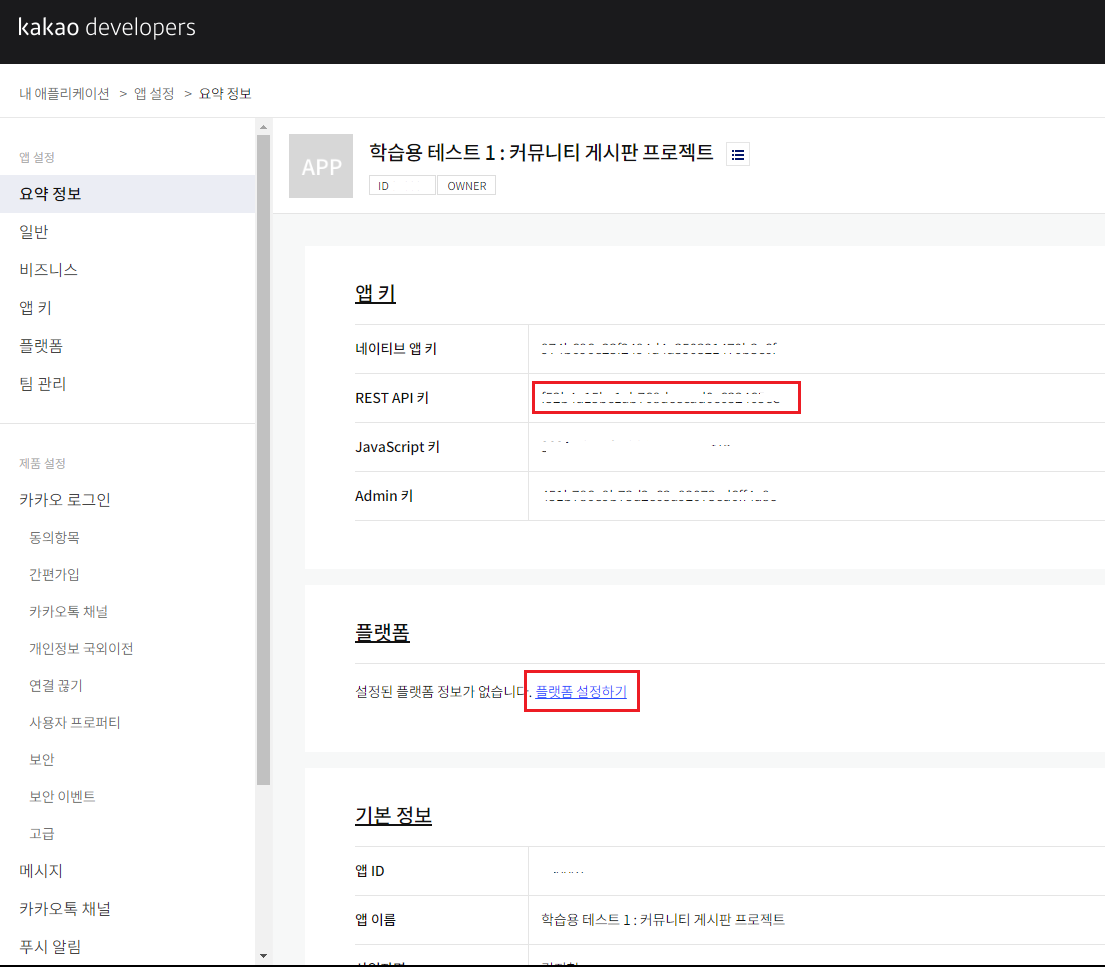Click the APP thumbnail image
This screenshot has width=1105, height=967.
tap(321, 166)
